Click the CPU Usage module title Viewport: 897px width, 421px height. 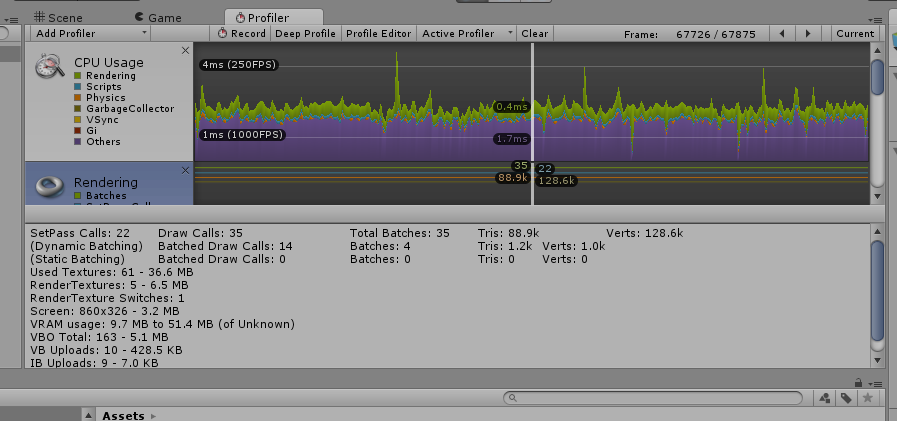click(x=109, y=62)
